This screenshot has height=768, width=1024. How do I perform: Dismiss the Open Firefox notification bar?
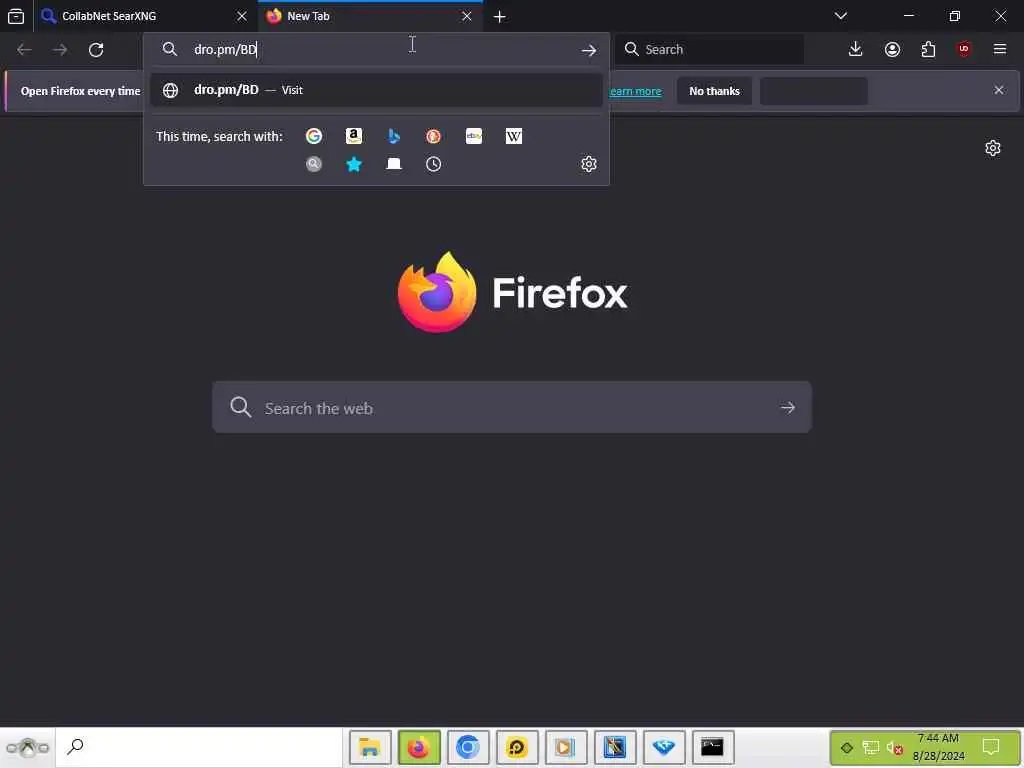tap(999, 90)
